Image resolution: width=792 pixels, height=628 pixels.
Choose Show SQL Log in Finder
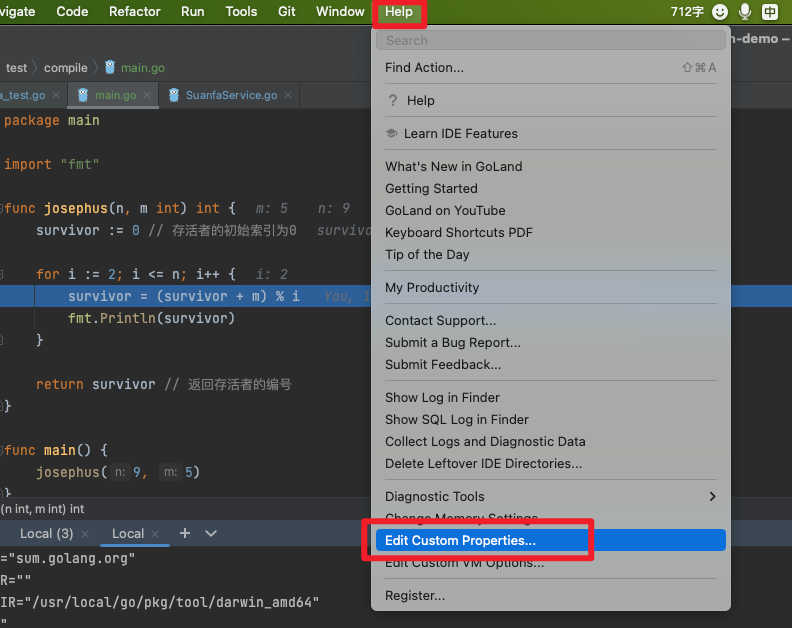coord(551,420)
